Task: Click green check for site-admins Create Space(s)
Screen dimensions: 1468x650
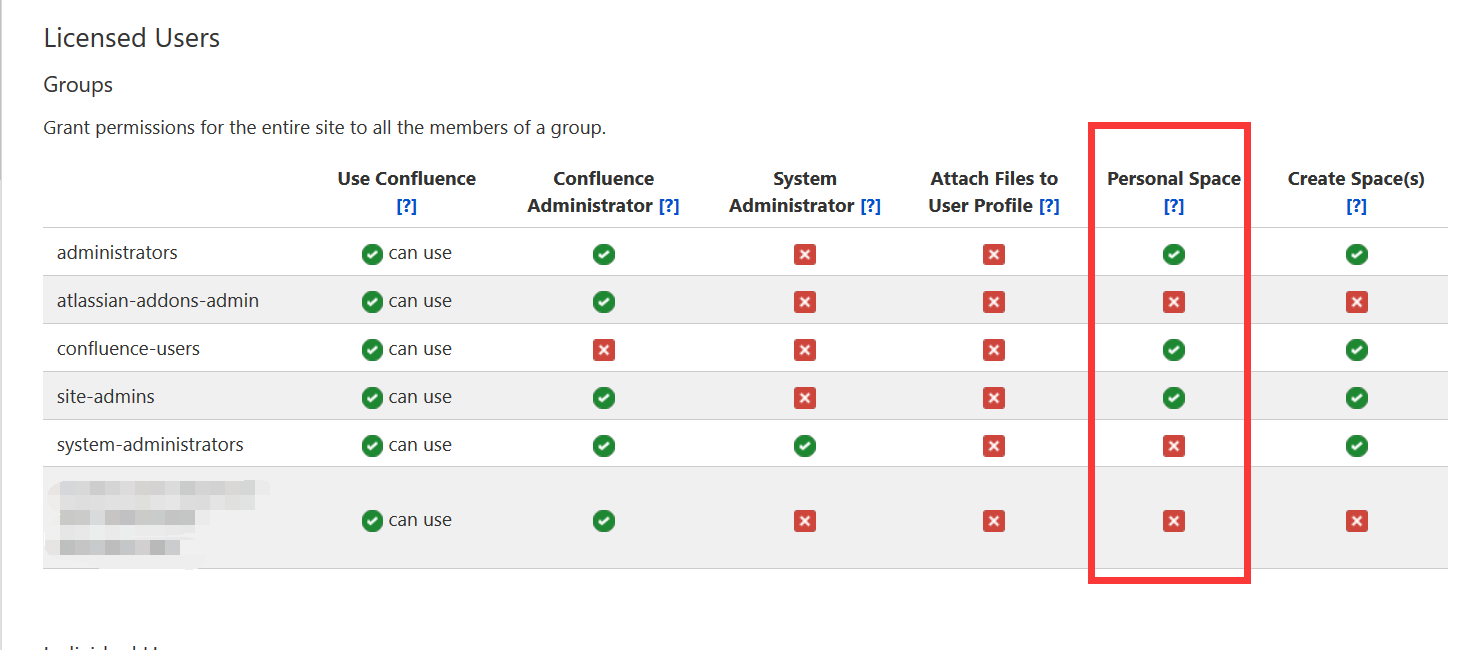Action: (1356, 398)
